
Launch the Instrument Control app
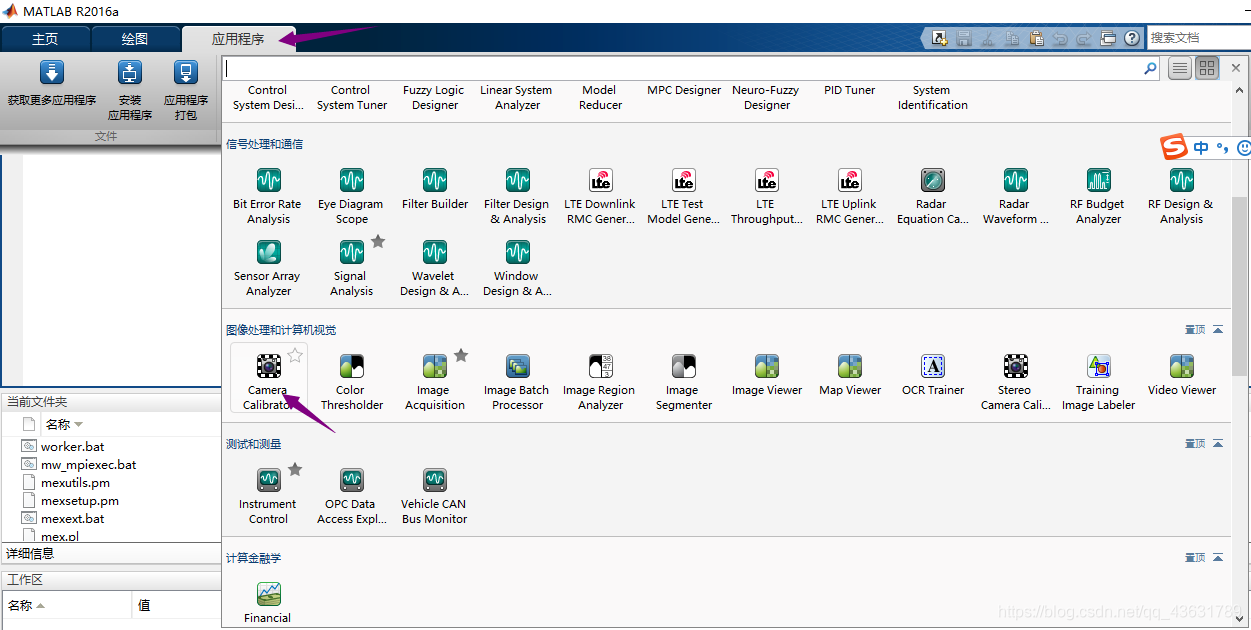268,495
